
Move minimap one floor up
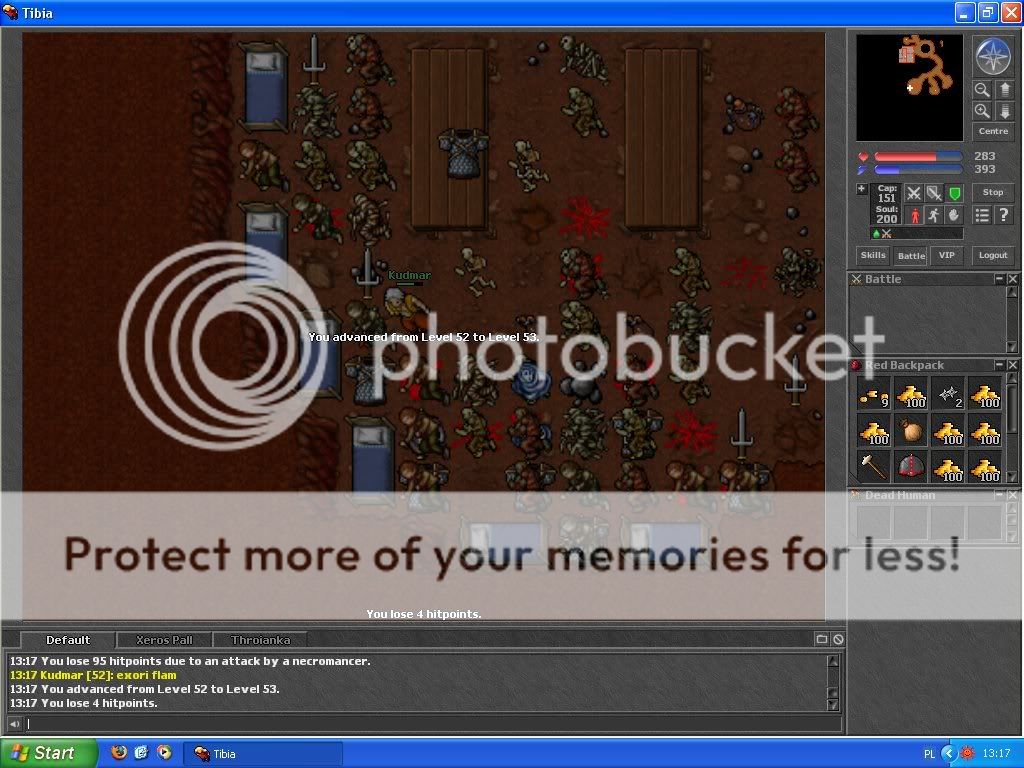click(1004, 89)
